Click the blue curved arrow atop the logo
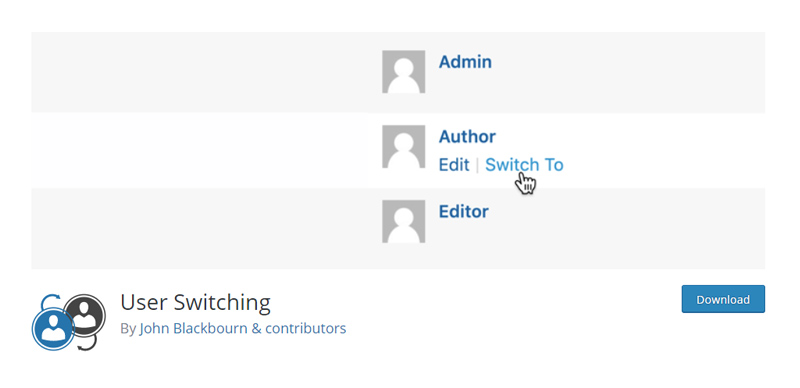 [x=48, y=301]
